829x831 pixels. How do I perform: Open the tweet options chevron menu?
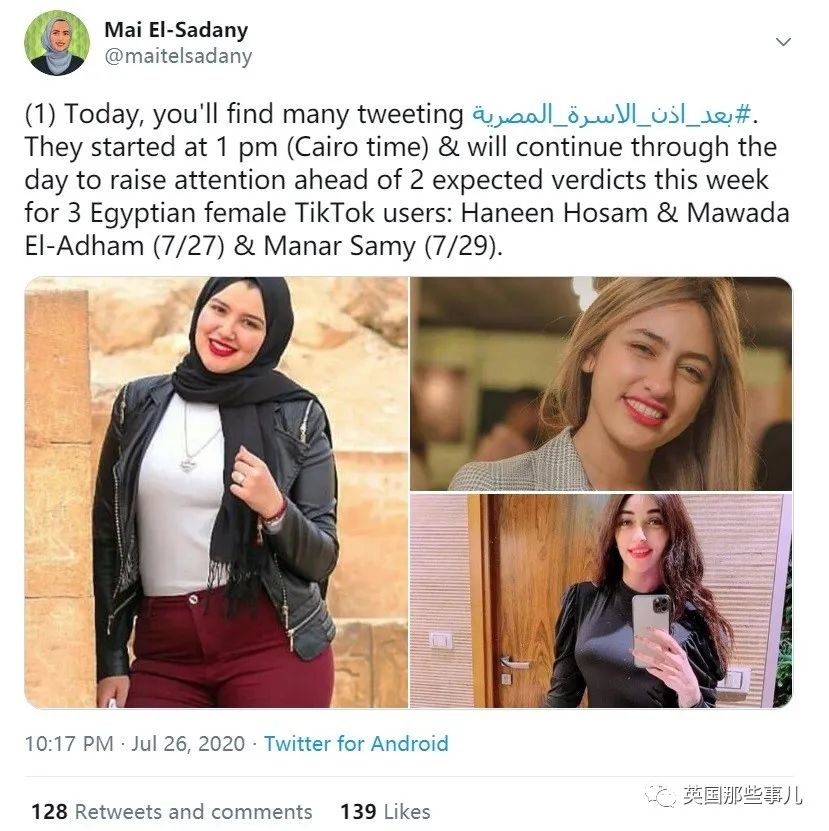coord(783,41)
